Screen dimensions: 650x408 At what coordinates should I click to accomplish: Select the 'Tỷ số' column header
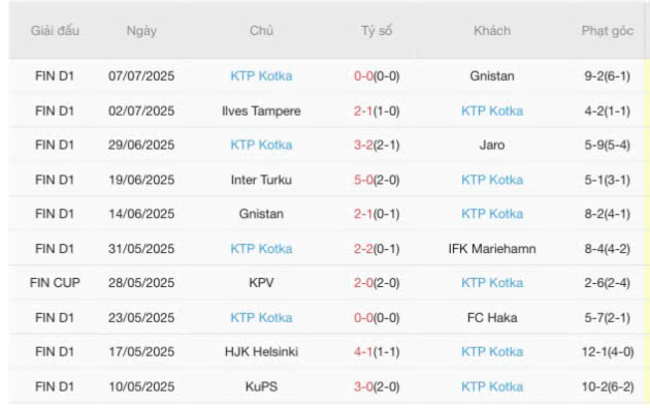[x=377, y=31]
